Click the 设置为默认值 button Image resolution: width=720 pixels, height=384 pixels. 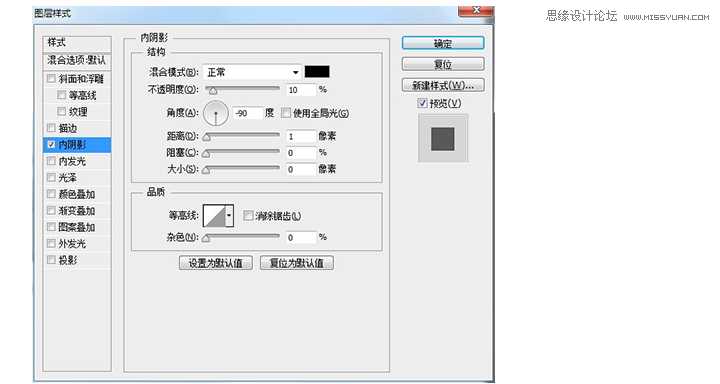point(216,263)
